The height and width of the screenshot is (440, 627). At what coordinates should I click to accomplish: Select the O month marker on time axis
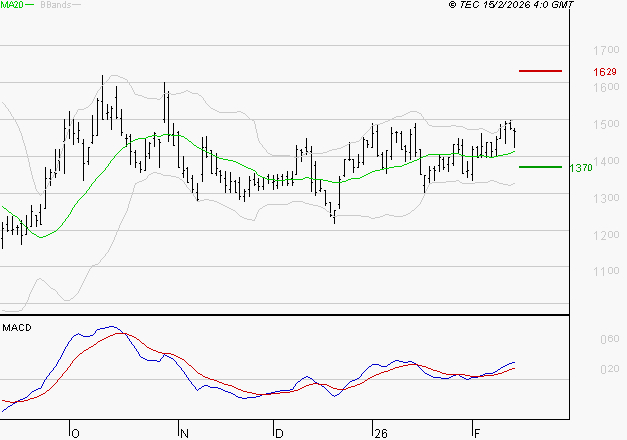(74, 433)
